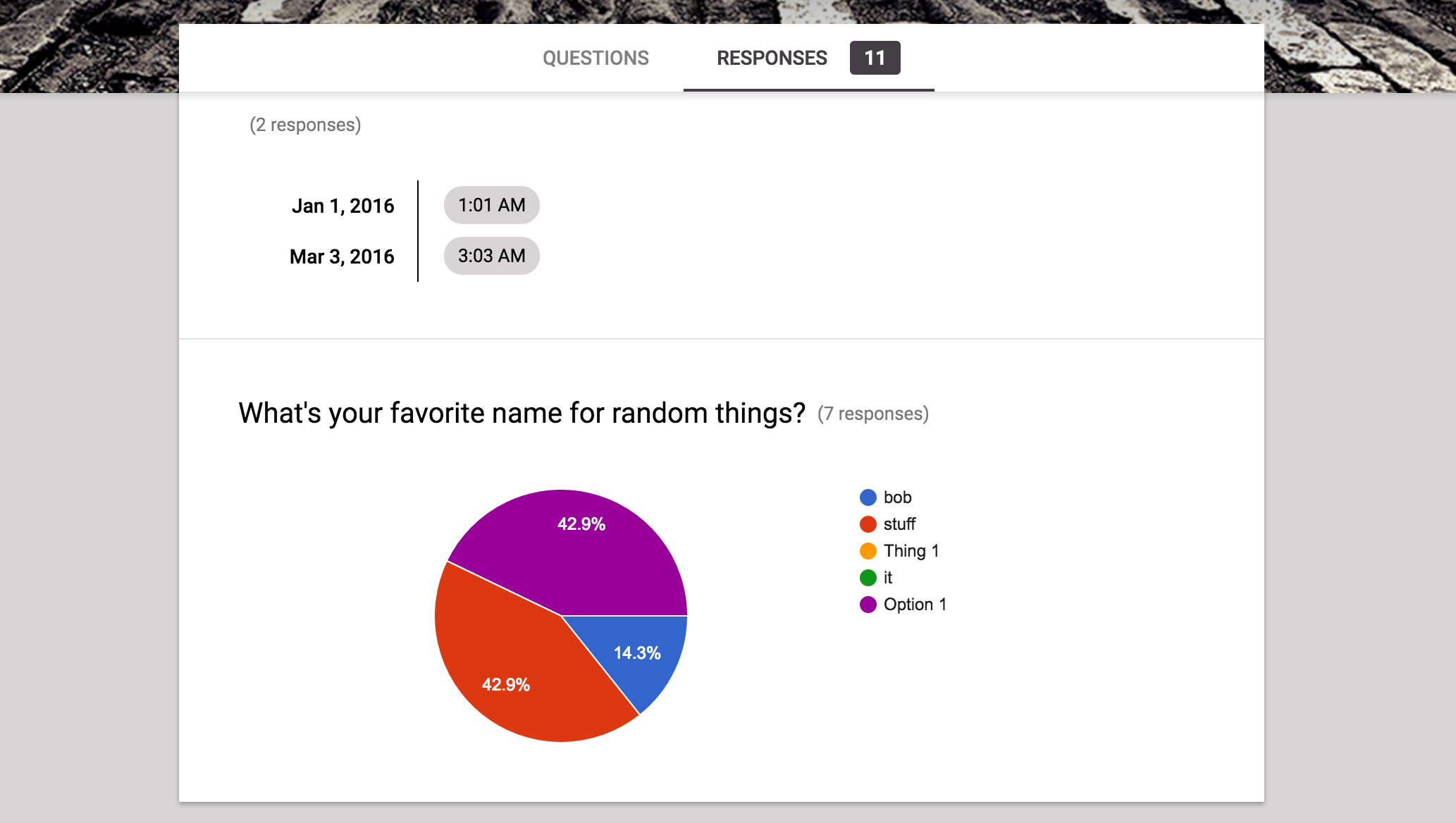Click the responses count badge 11
The height and width of the screenshot is (823, 1456).
(x=874, y=57)
